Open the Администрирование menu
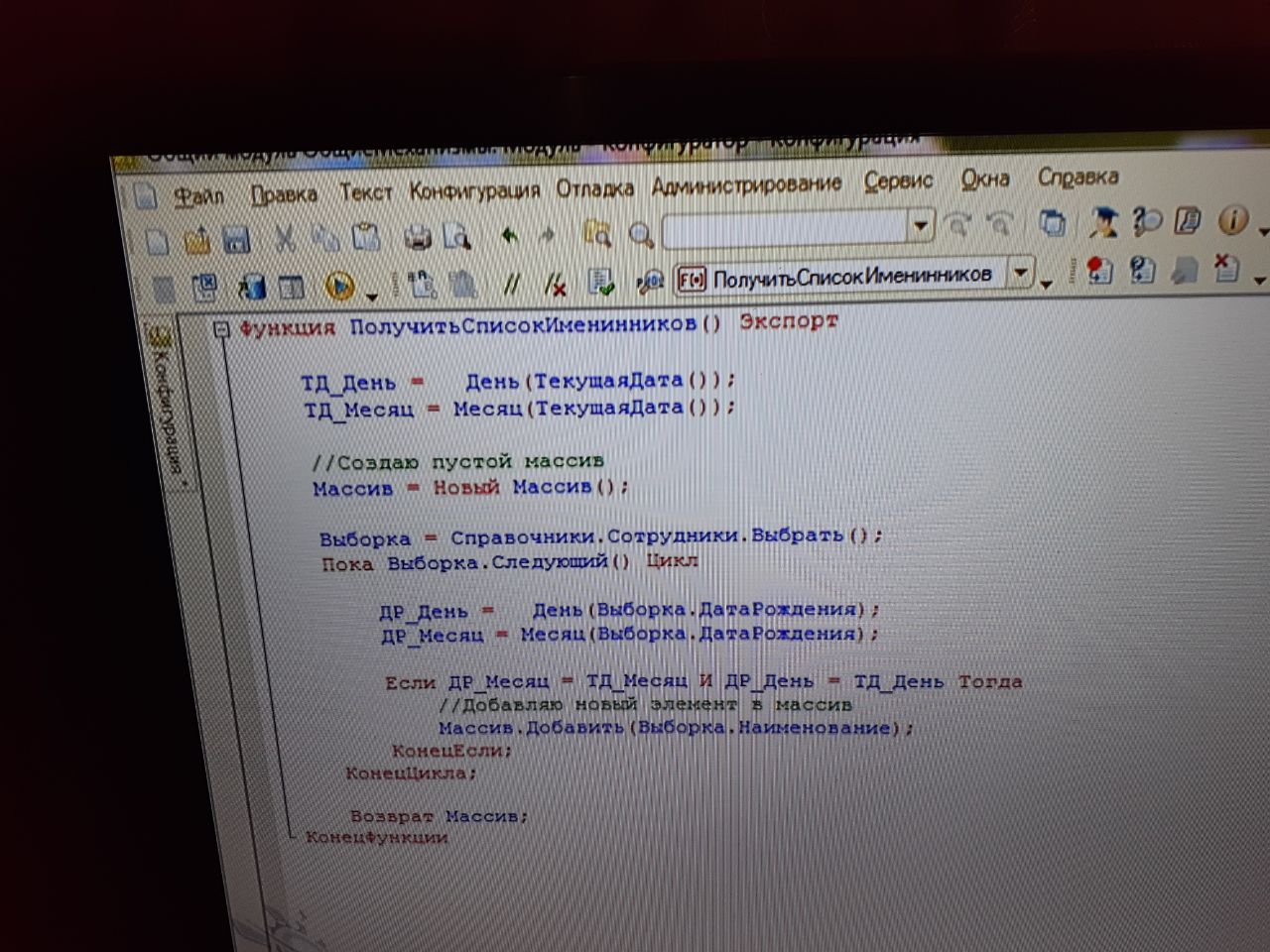Image resolution: width=1270 pixels, height=952 pixels. click(x=746, y=184)
